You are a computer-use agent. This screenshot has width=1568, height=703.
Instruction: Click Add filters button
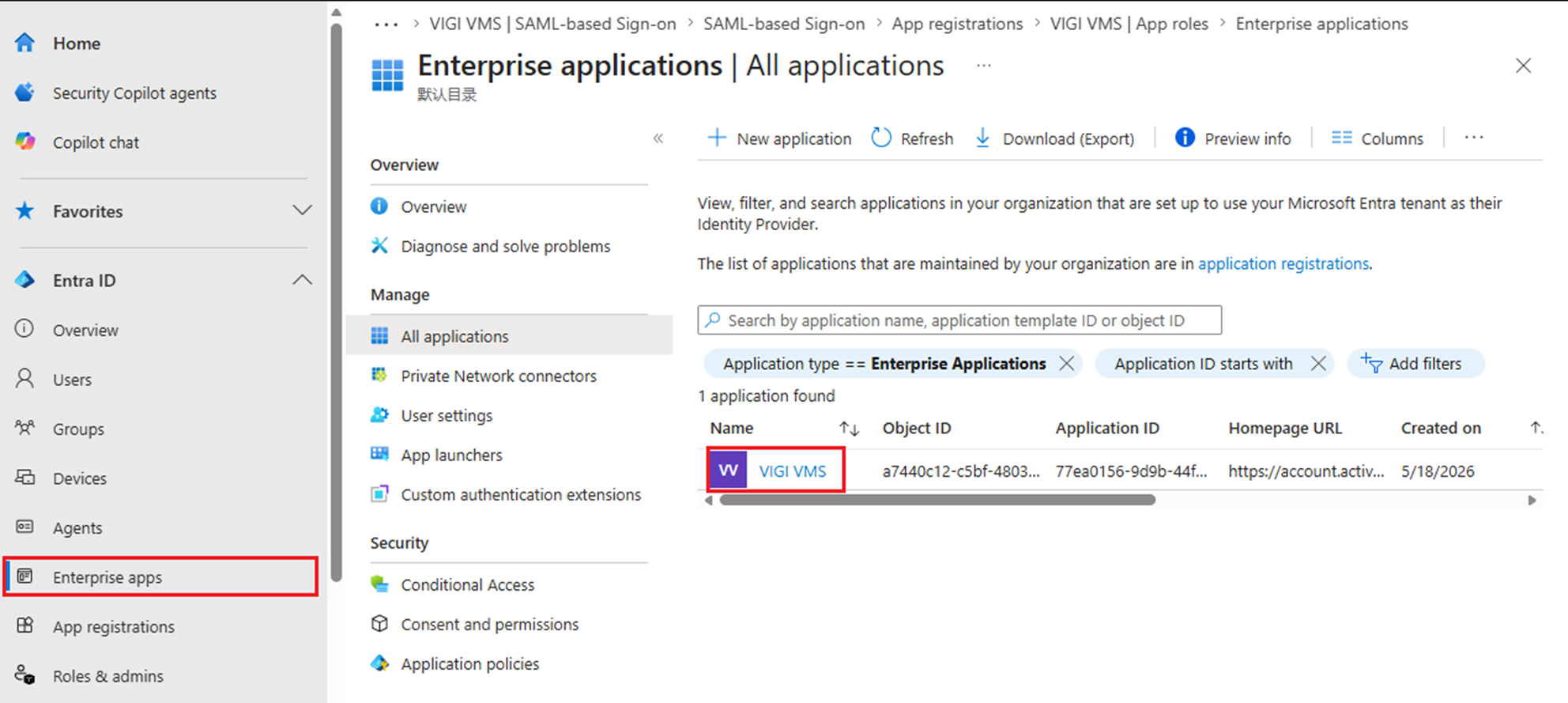[1415, 364]
